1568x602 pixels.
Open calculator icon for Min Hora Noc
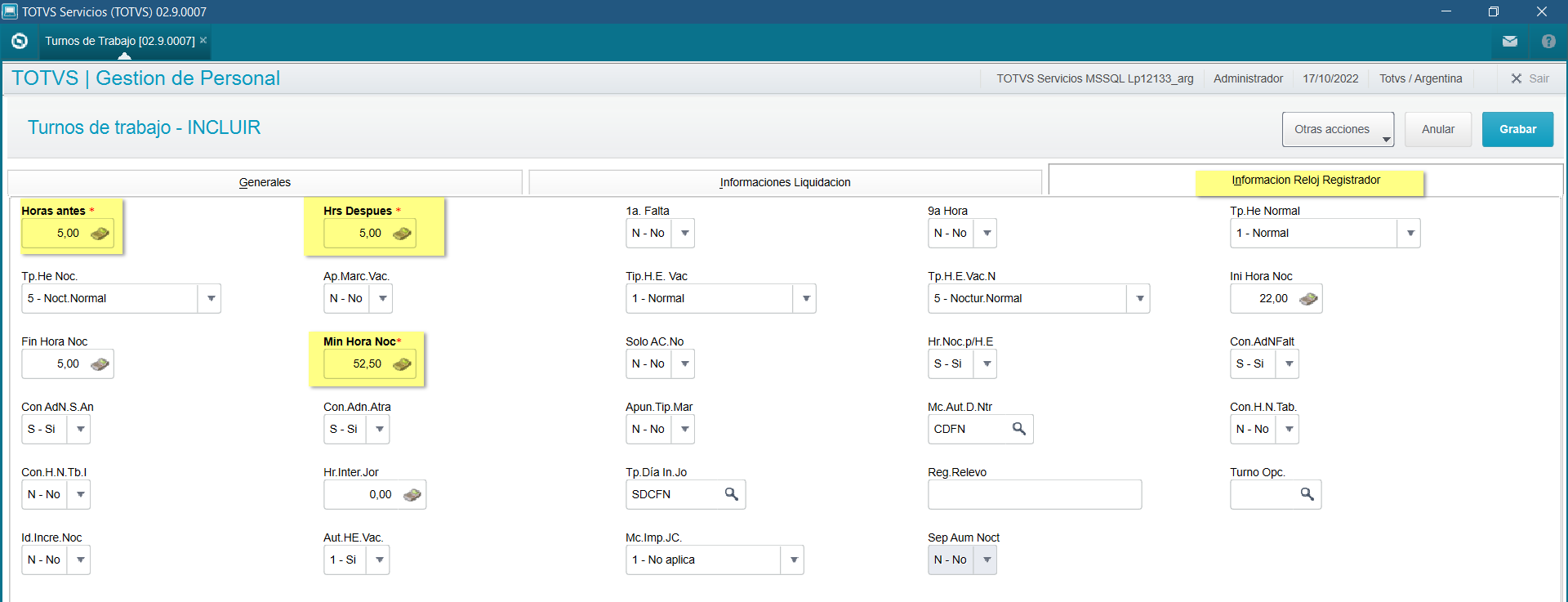click(x=402, y=364)
